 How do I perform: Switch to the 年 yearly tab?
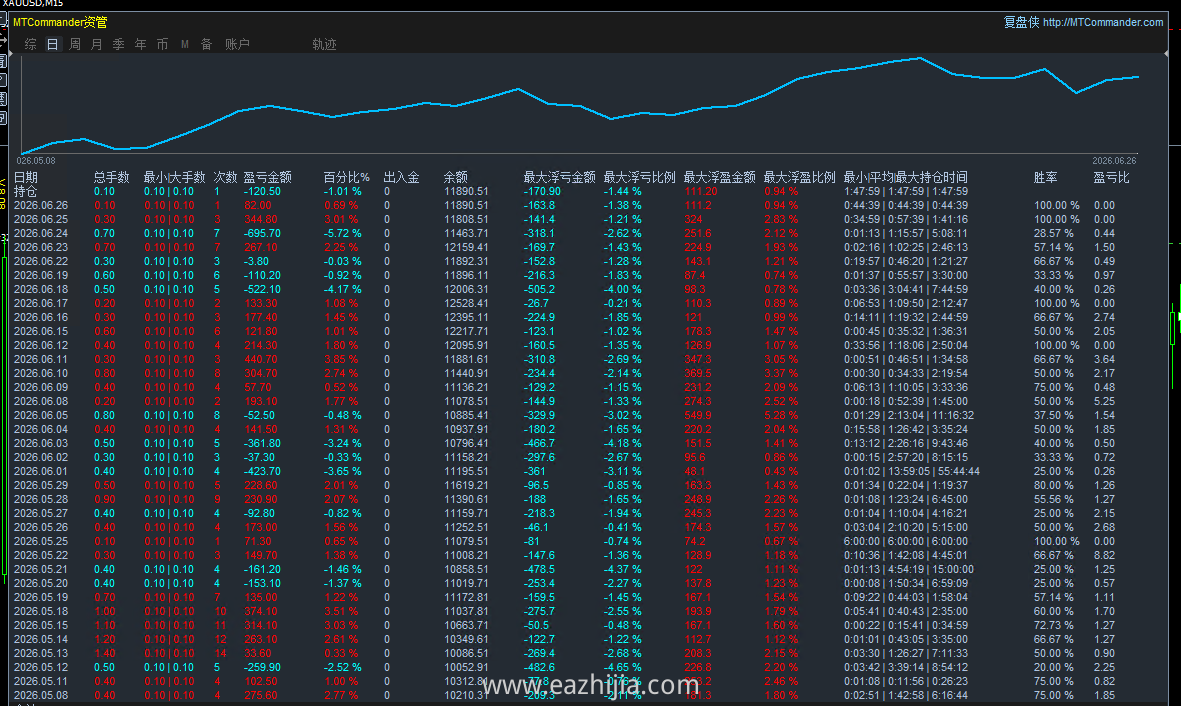coord(140,44)
